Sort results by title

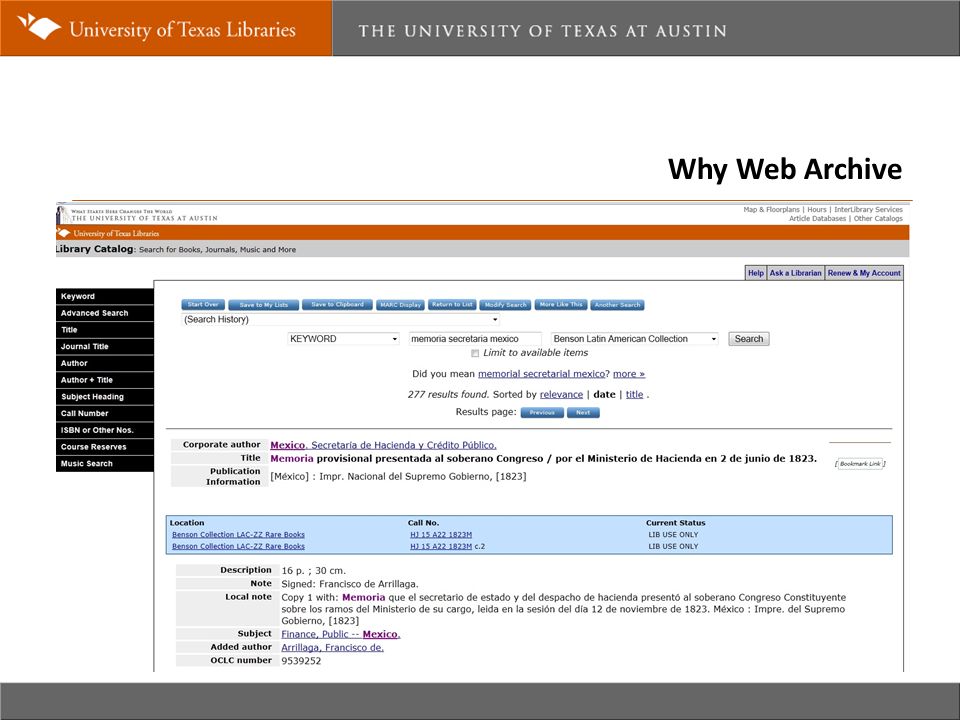coord(634,395)
